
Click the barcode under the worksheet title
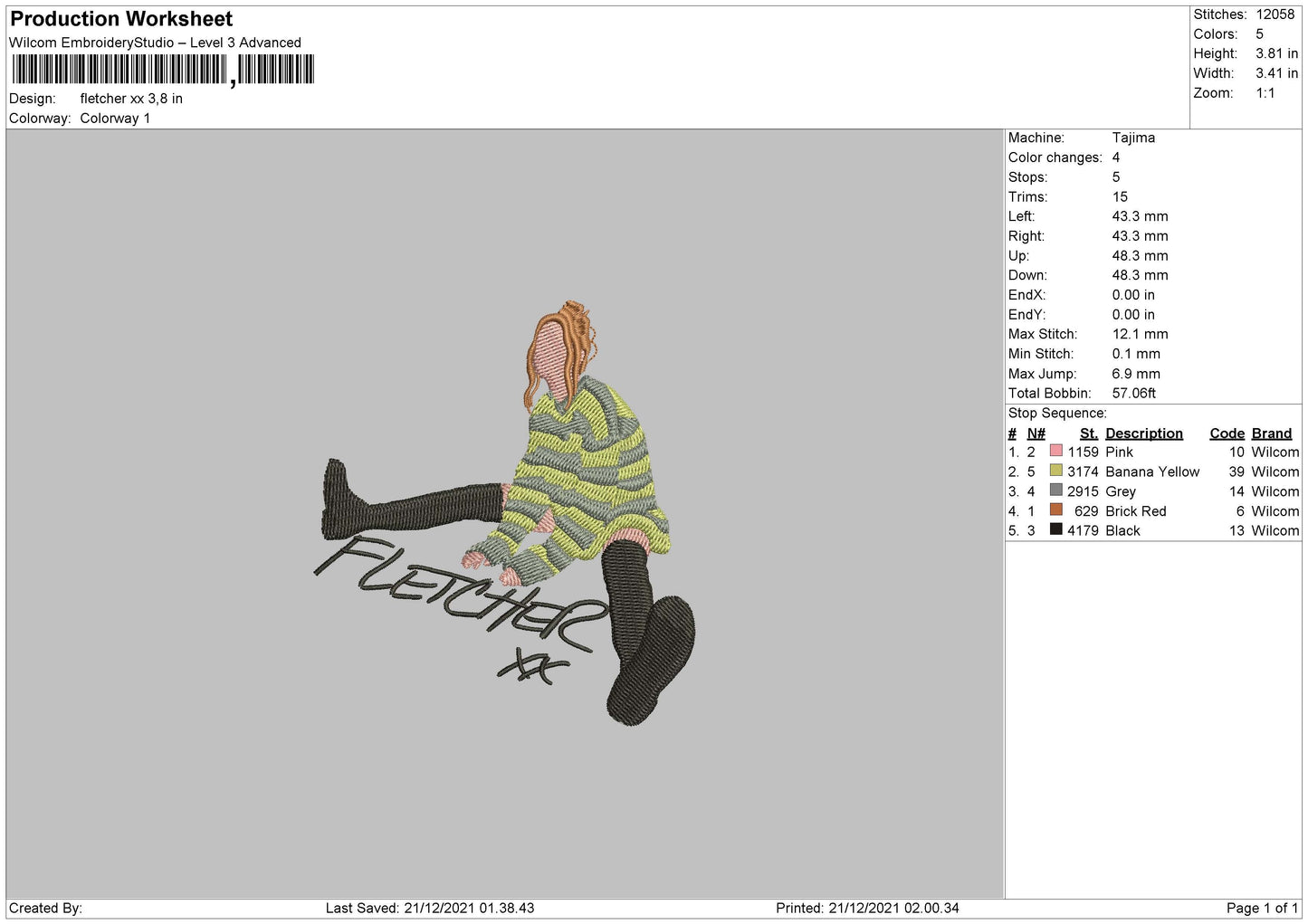pyautogui.click(x=163, y=70)
